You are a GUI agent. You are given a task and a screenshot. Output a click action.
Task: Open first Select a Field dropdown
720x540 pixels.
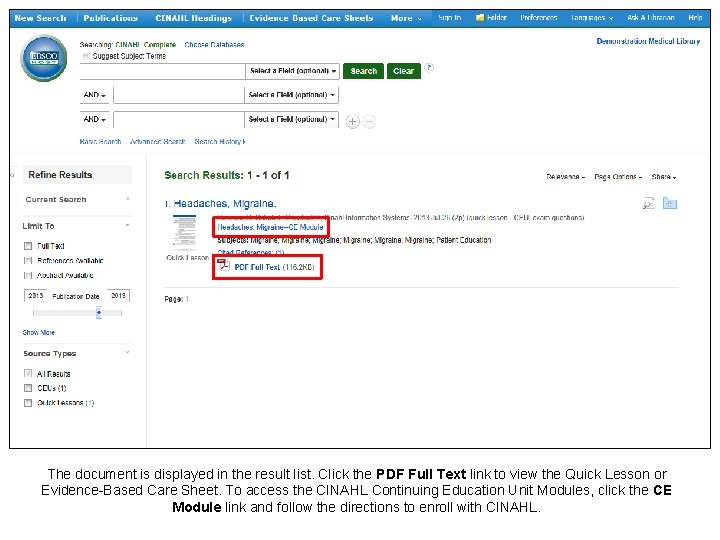[x=292, y=71]
